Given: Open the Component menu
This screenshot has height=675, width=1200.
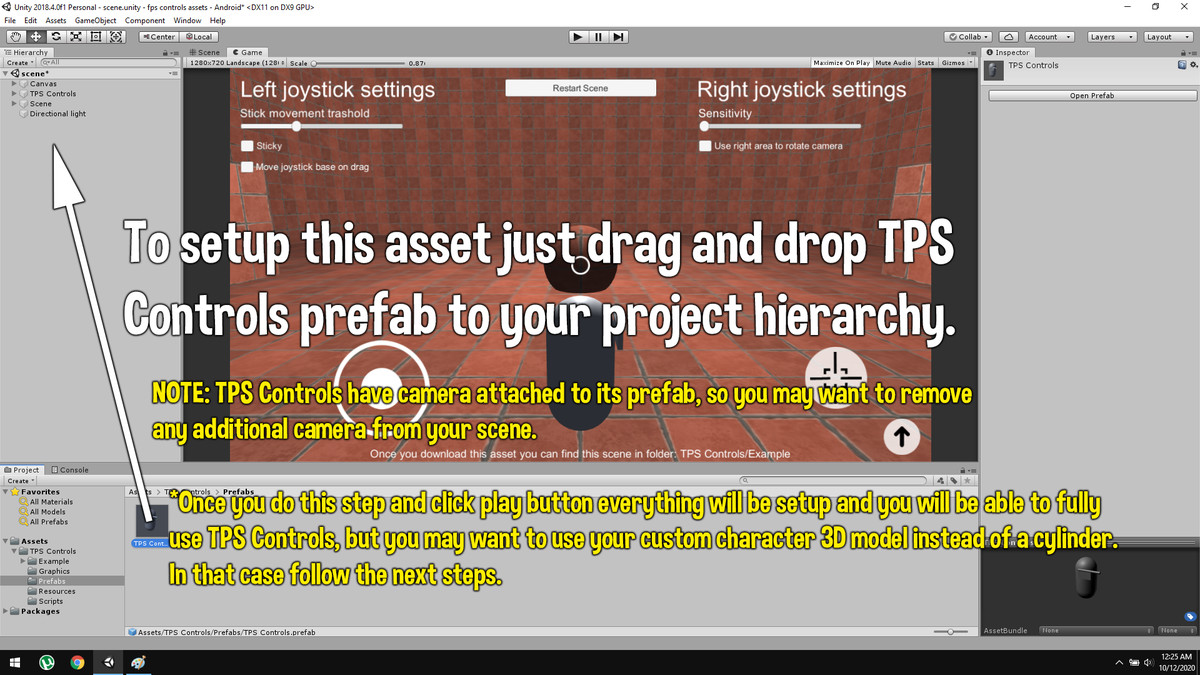Looking at the screenshot, I should 145,20.
